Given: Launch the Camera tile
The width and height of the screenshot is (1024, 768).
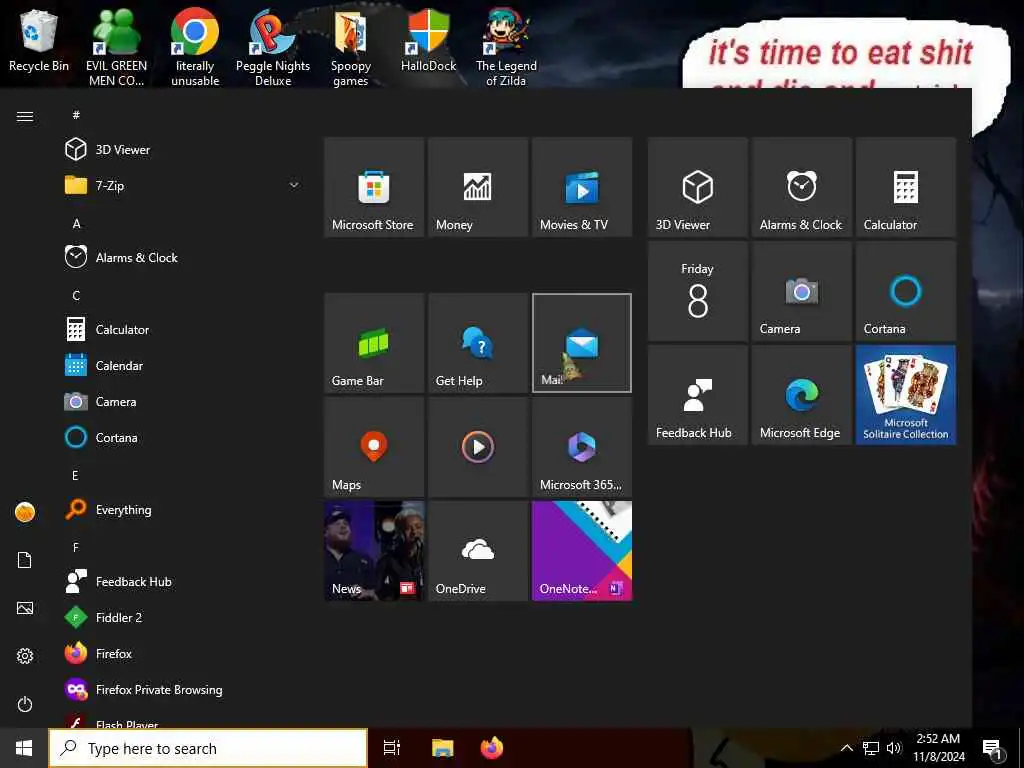Looking at the screenshot, I should (x=802, y=291).
